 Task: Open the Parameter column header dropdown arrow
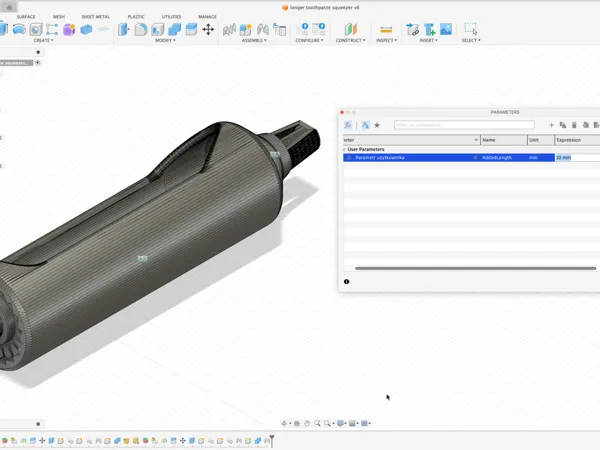click(476, 140)
